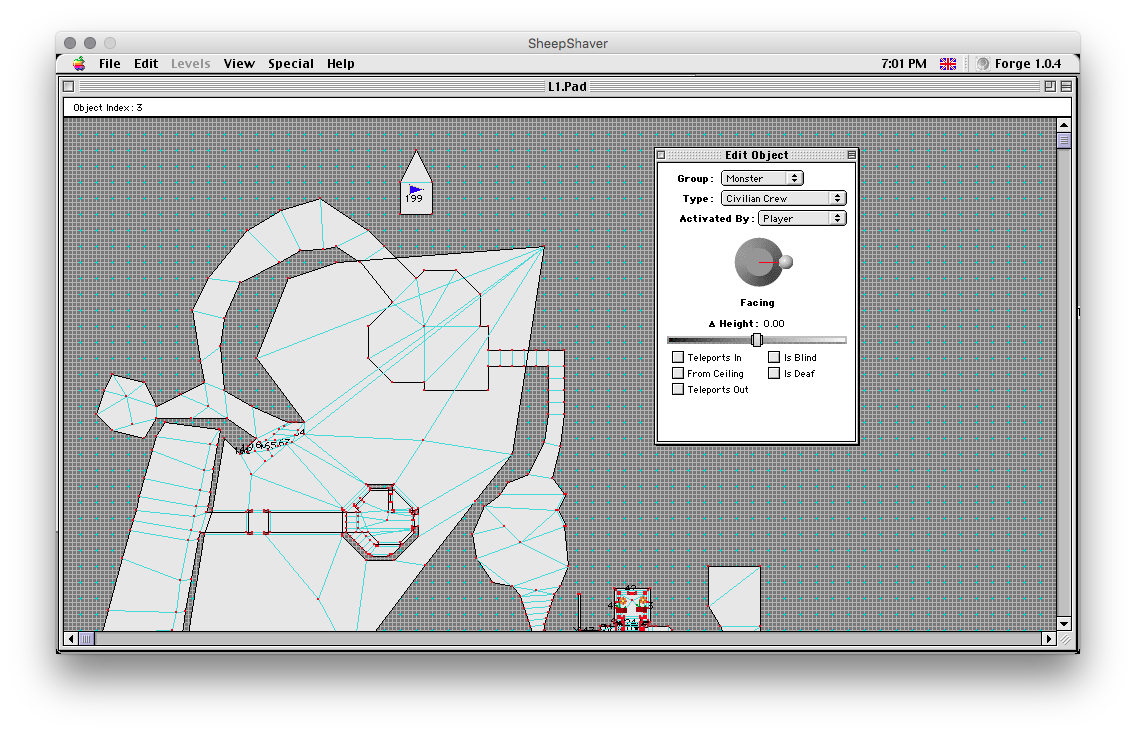This screenshot has height=734, width=1136.
Task: Open the View menu
Action: (239, 64)
